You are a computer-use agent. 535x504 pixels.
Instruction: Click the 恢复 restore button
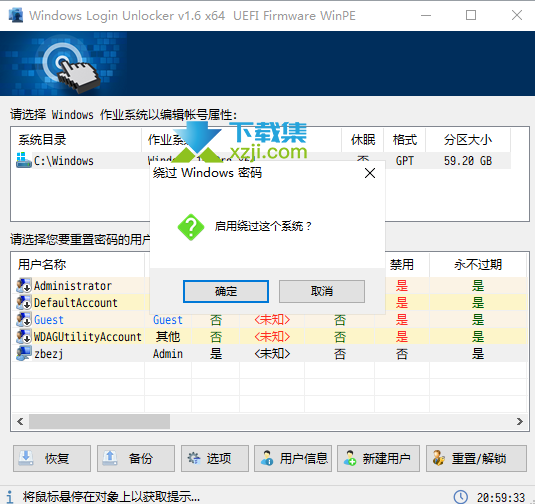pyautogui.click(x=52, y=458)
